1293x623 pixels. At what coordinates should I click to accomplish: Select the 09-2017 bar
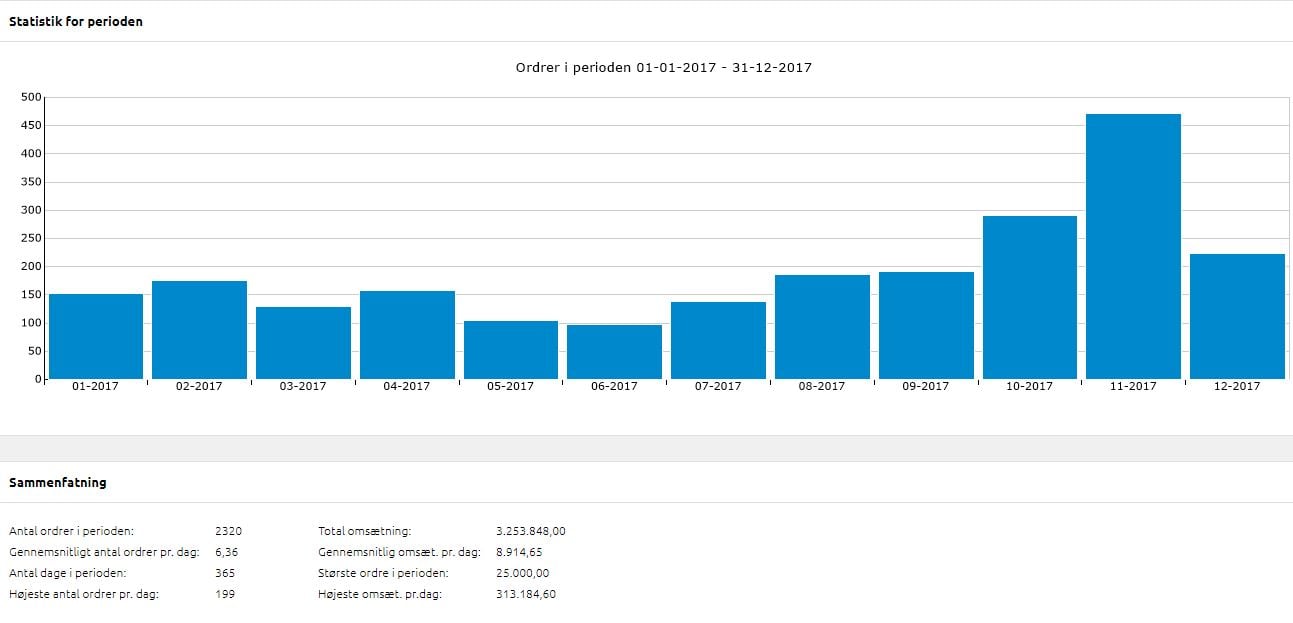coord(926,325)
